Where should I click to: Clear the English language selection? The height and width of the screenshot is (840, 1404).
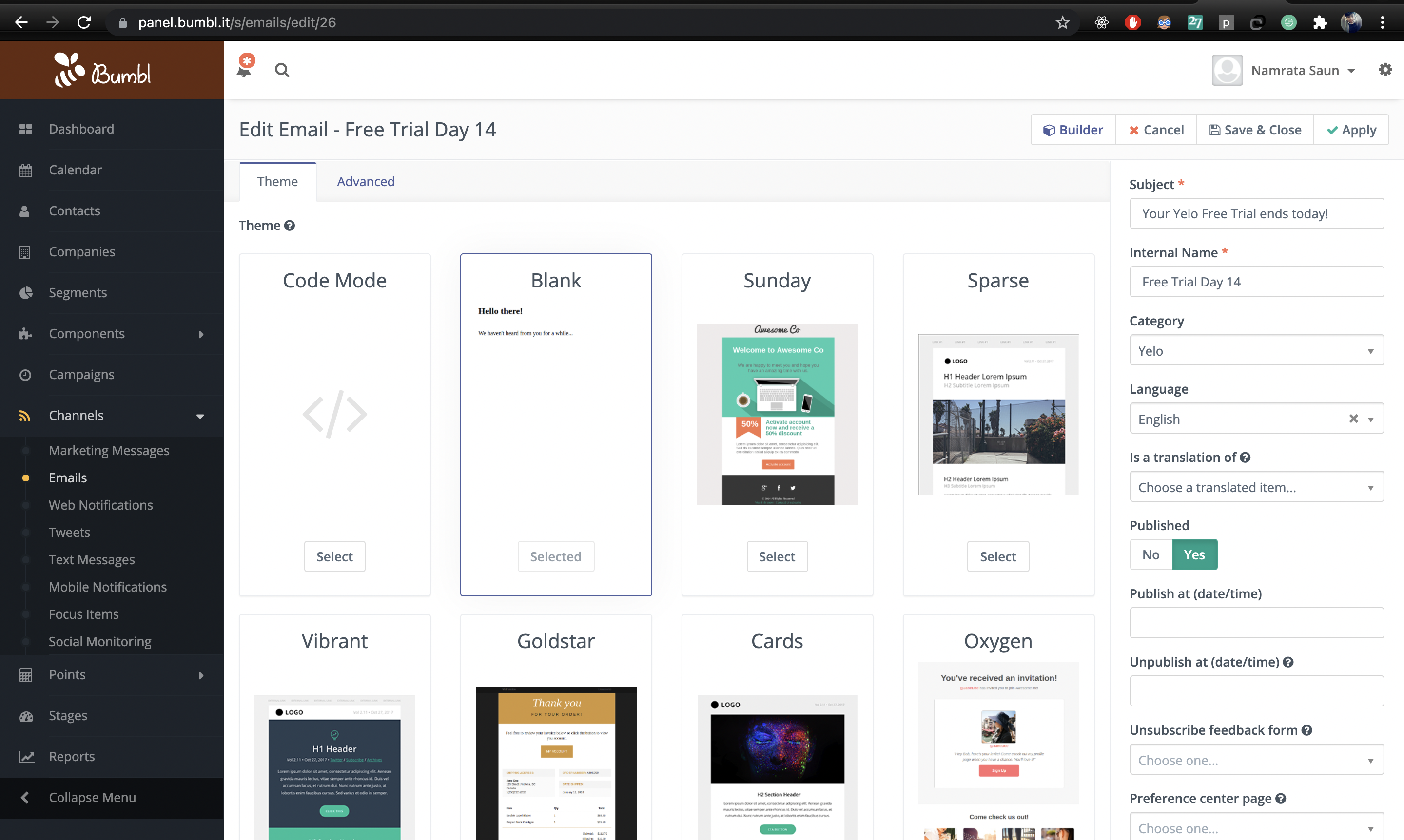click(1353, 419)
